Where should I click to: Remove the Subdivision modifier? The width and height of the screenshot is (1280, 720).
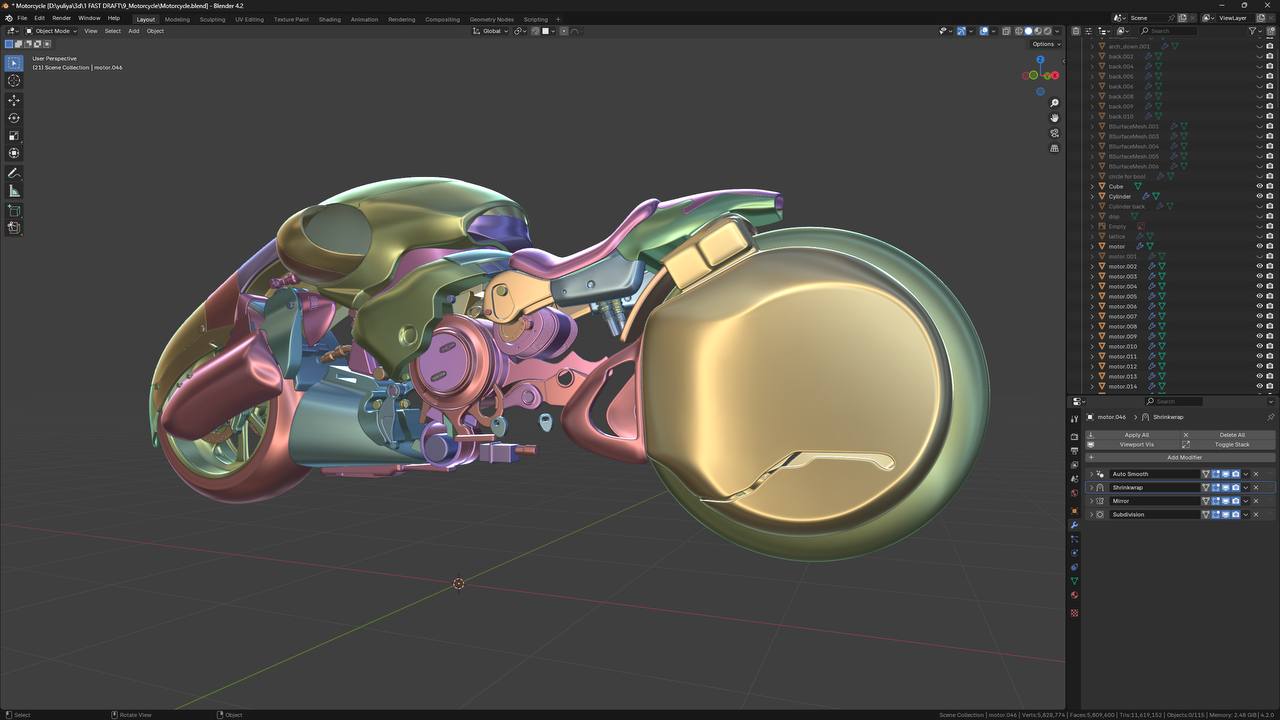coord(1257,515)
